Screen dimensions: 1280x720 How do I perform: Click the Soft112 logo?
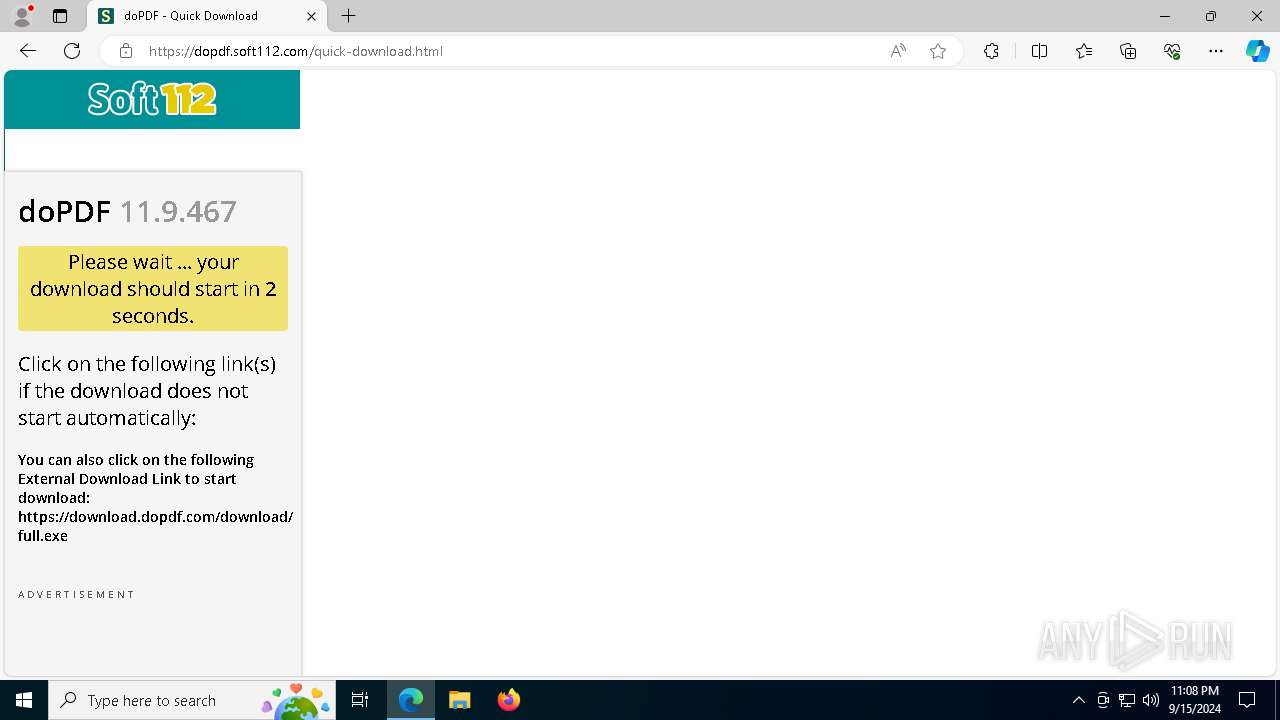pos(152,99)
